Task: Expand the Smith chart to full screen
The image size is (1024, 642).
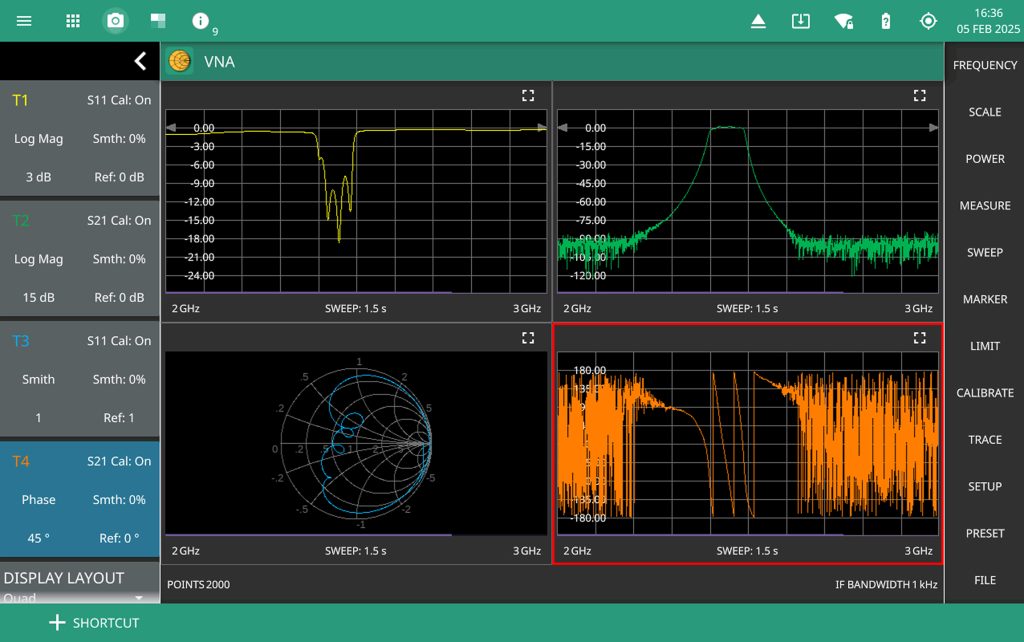Action: coord(528,338)
